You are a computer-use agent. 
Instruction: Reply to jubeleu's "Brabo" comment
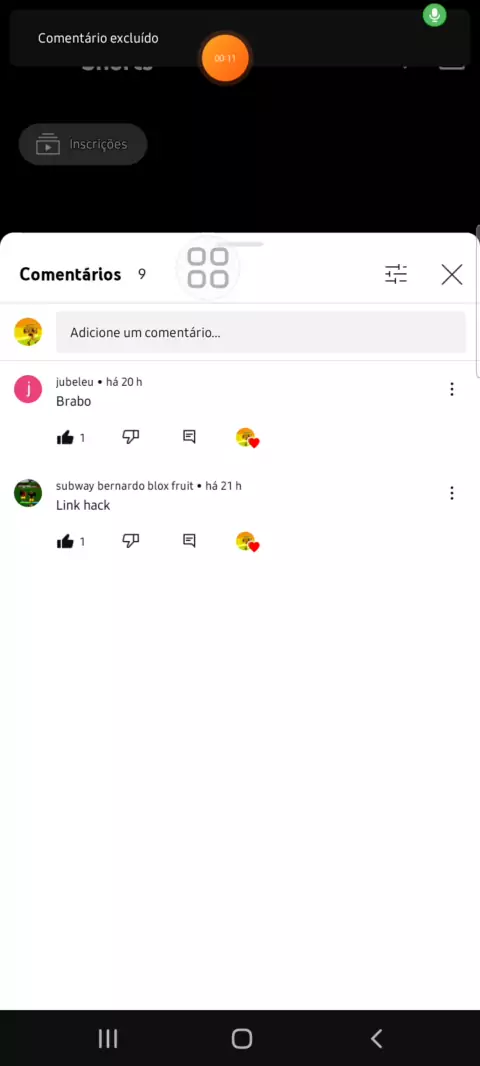click(x=190, y=437)
